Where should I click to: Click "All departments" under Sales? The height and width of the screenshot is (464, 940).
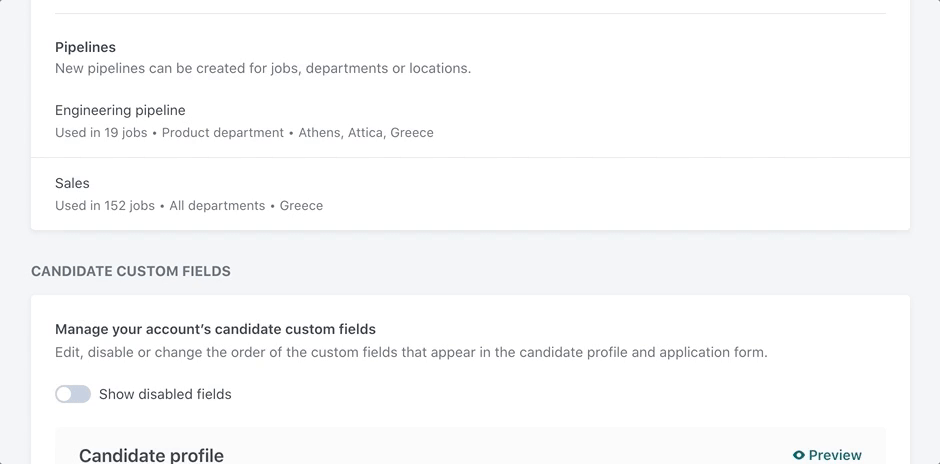click(217, 206)
